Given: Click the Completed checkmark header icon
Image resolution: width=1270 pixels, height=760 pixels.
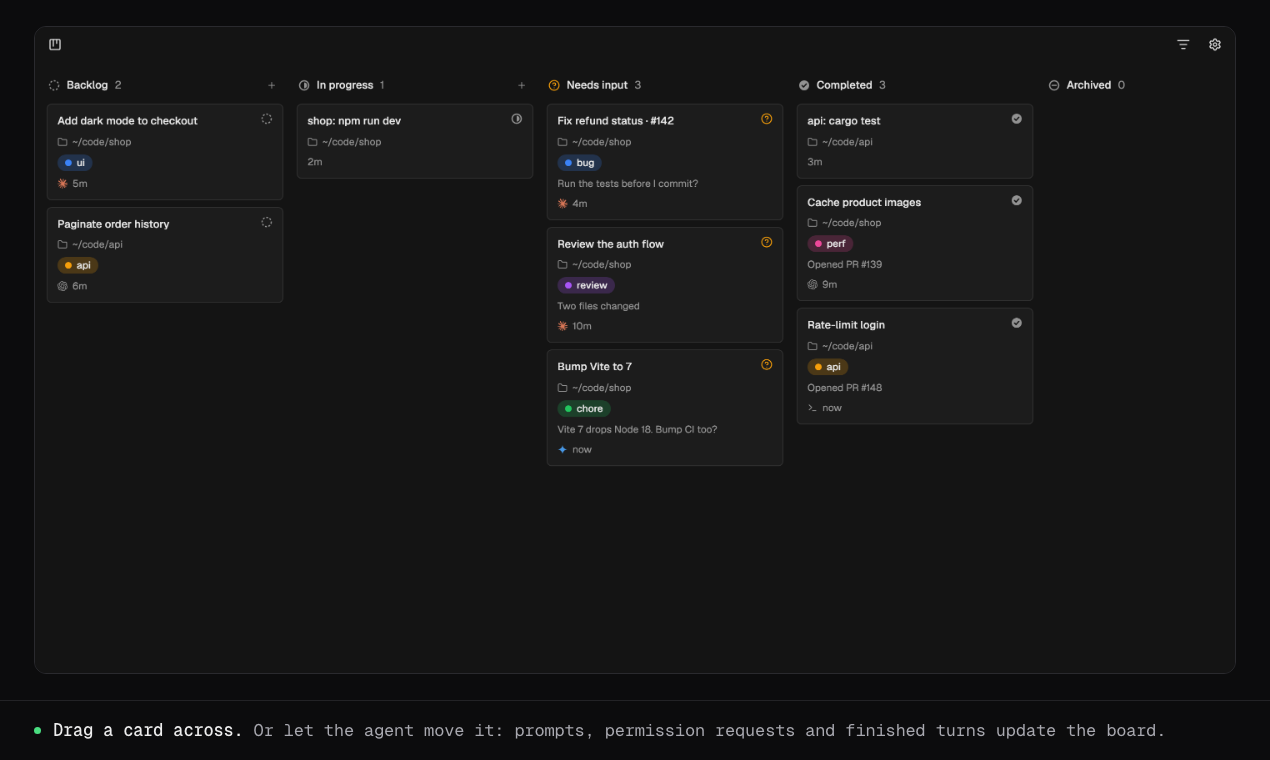Looking at the screenshot, I should pos(804,85).
